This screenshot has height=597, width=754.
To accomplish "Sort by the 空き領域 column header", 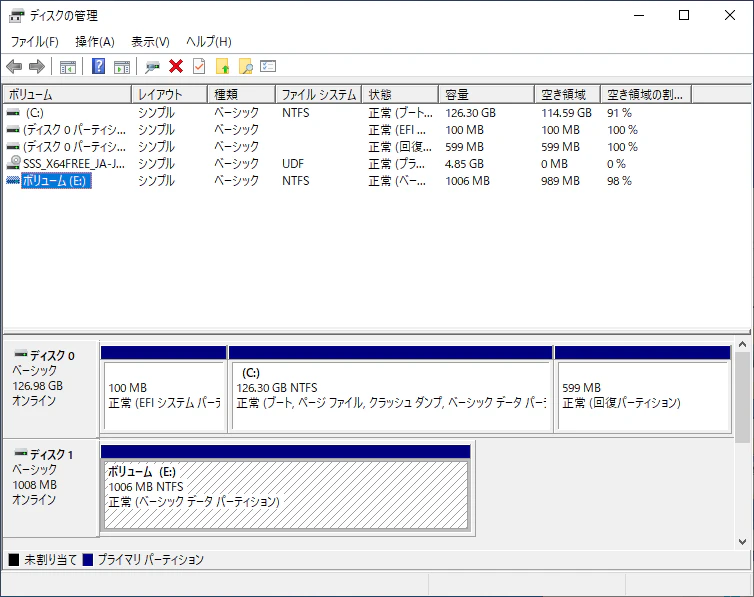I will tap(567, 94).
